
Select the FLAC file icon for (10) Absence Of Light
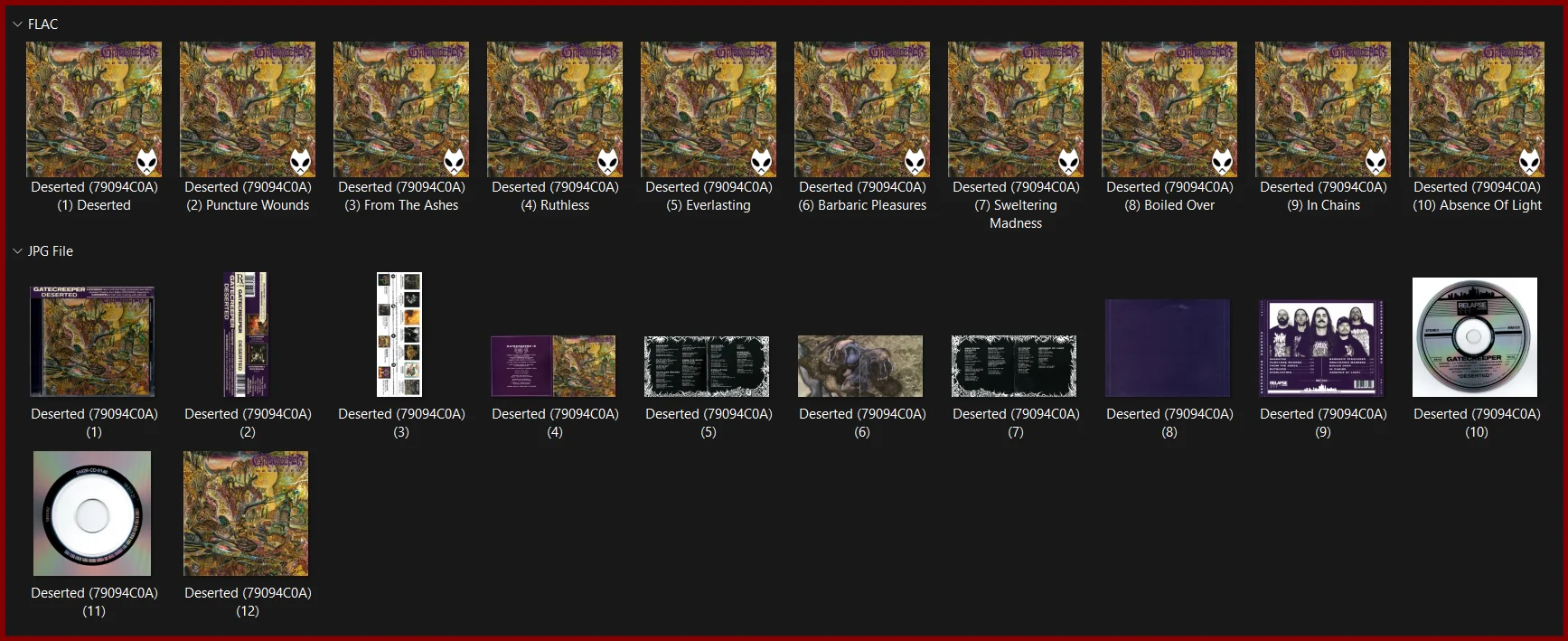point(1477,108)
